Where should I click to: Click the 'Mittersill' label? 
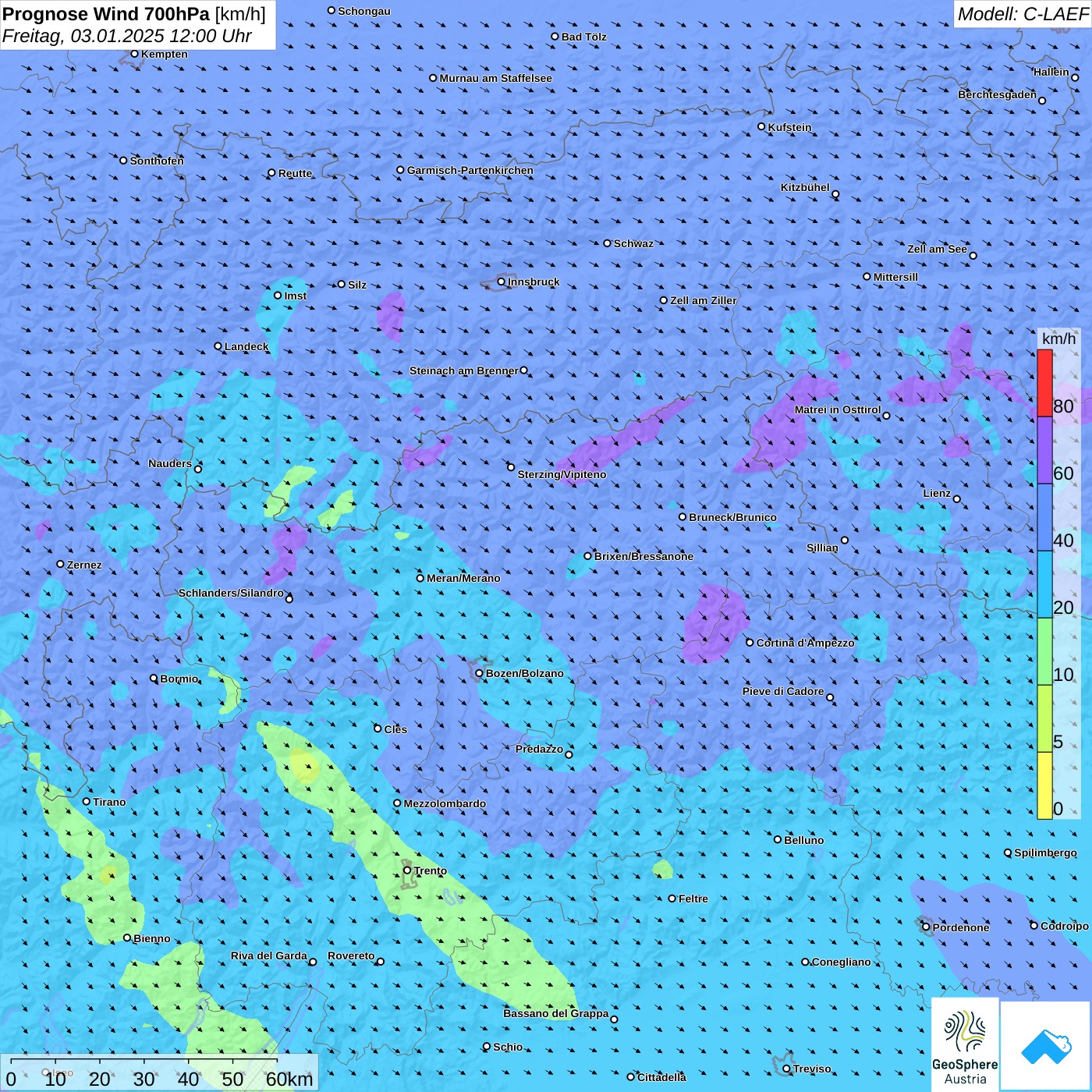point(895,277)
